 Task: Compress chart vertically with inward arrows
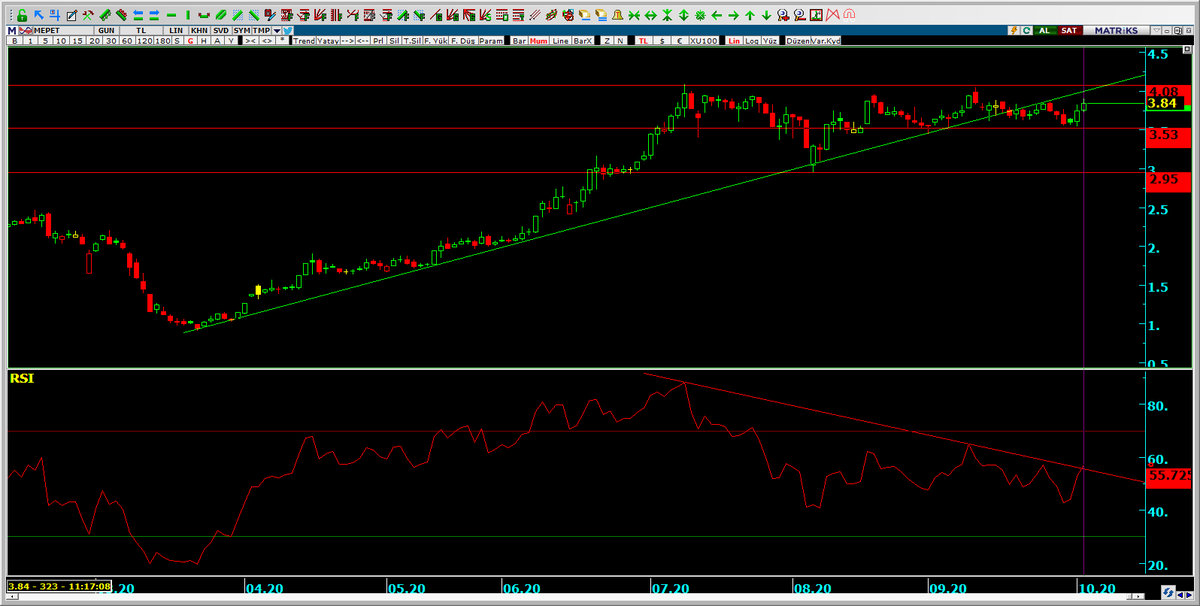point(667,15)
